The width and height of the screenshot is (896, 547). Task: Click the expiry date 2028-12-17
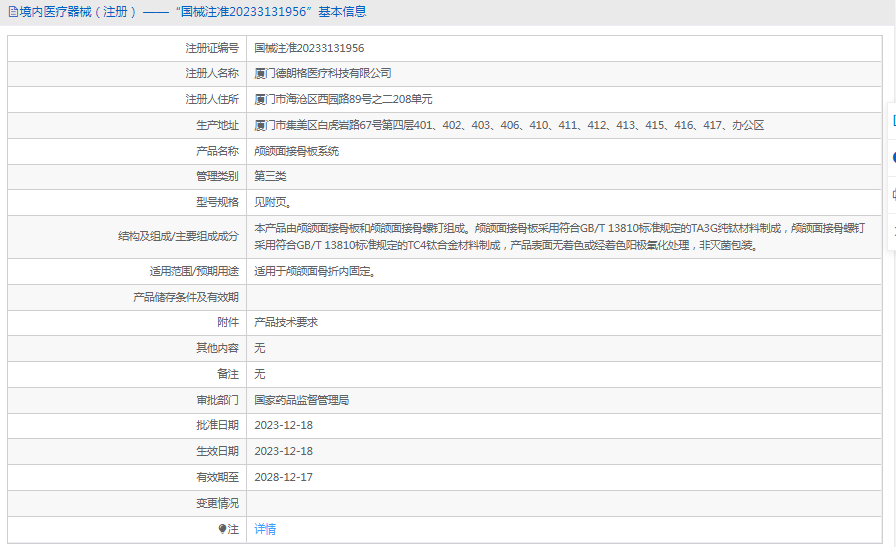[283, 477]
